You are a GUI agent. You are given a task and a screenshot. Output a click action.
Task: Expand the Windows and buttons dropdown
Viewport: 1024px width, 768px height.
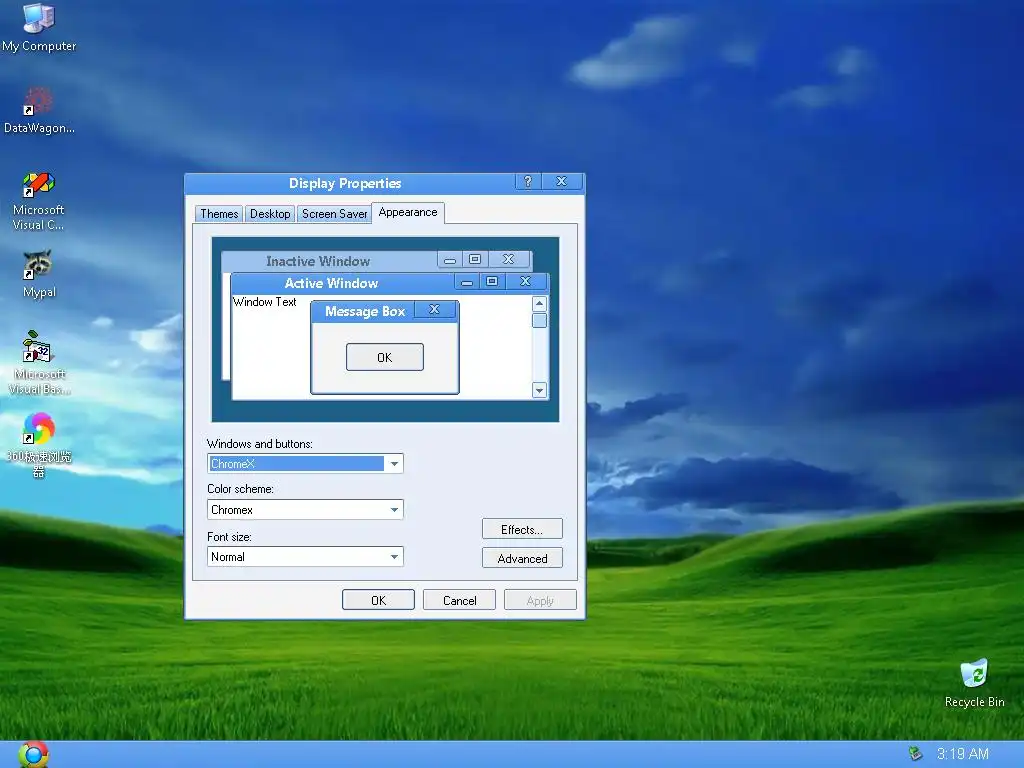coord(394,464)
